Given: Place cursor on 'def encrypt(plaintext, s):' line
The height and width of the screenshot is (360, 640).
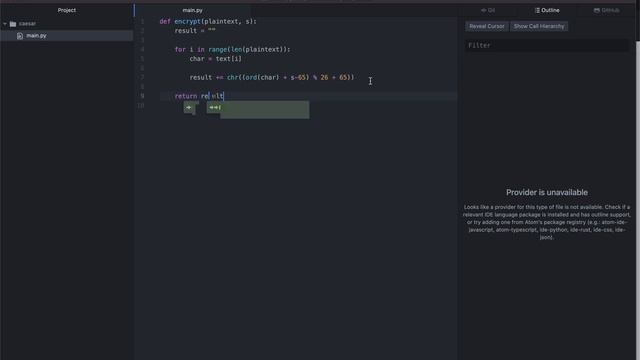Looking at the screenshot, I should [208, 22].
